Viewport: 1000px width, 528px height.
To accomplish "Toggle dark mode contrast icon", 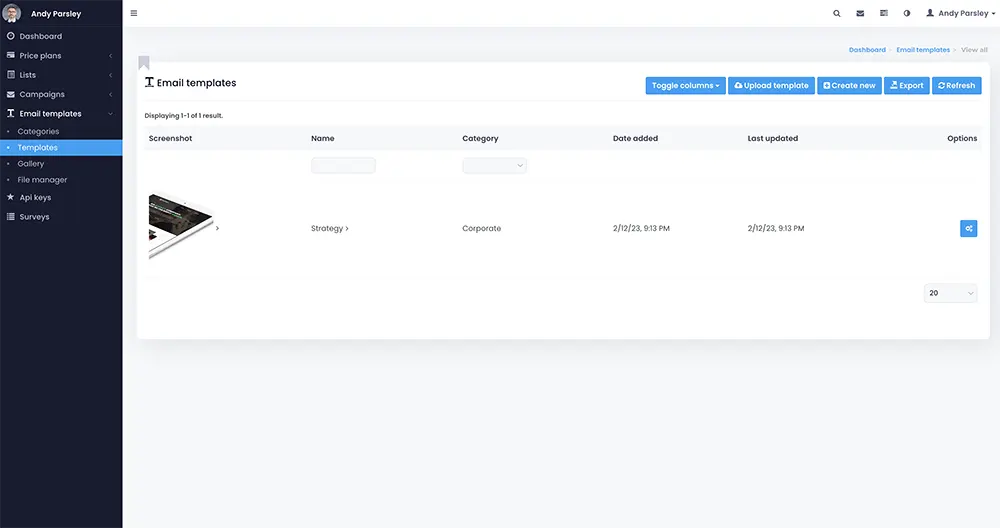I will pos(907,13).
